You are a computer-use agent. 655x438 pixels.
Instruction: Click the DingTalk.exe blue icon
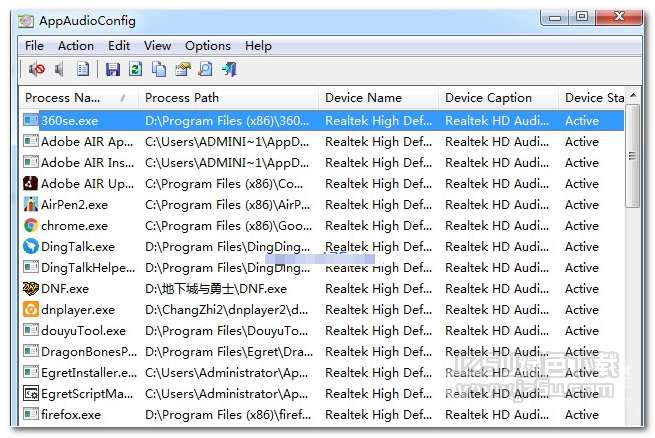30,246
